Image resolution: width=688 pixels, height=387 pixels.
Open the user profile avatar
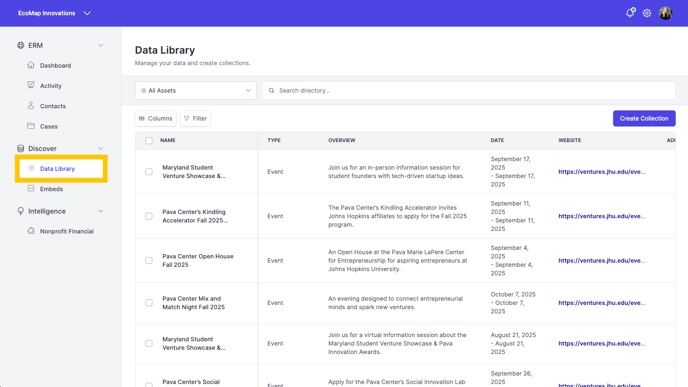click(665, 13)
